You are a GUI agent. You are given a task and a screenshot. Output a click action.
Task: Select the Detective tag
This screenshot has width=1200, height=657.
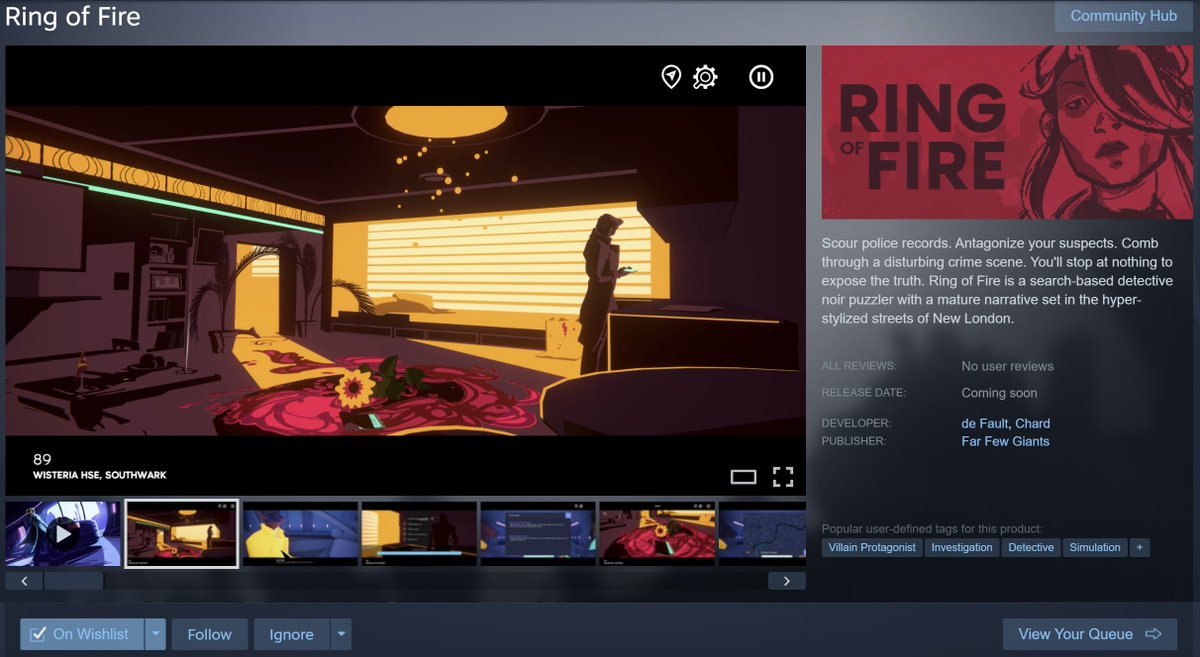click(x=1031, y=548)
